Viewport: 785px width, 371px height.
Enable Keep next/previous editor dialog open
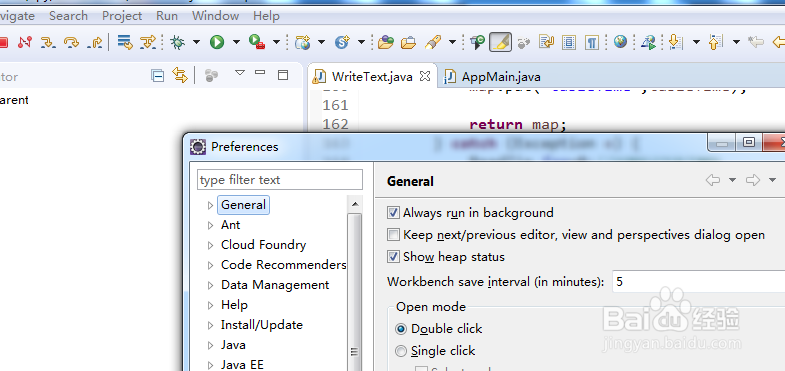[x=394, y=235]
